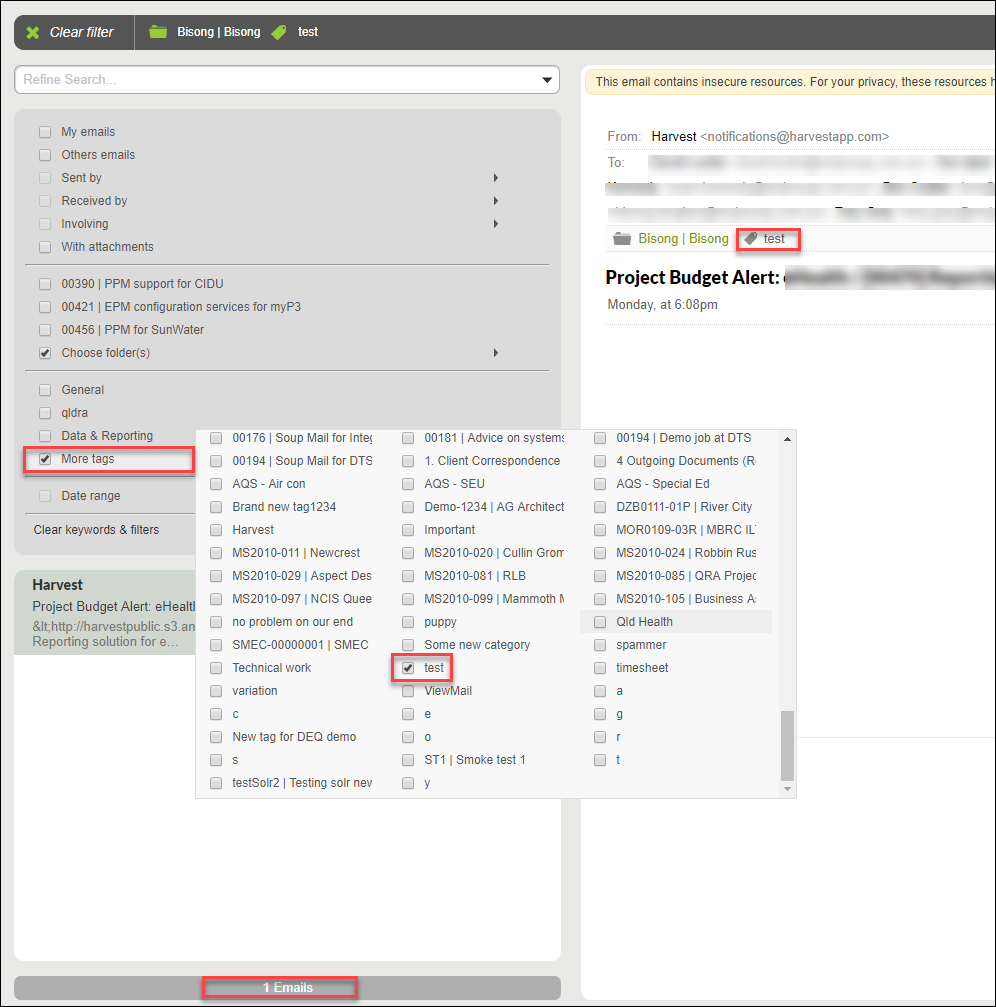Enable the With attachments checkbox

click(45, 247)
